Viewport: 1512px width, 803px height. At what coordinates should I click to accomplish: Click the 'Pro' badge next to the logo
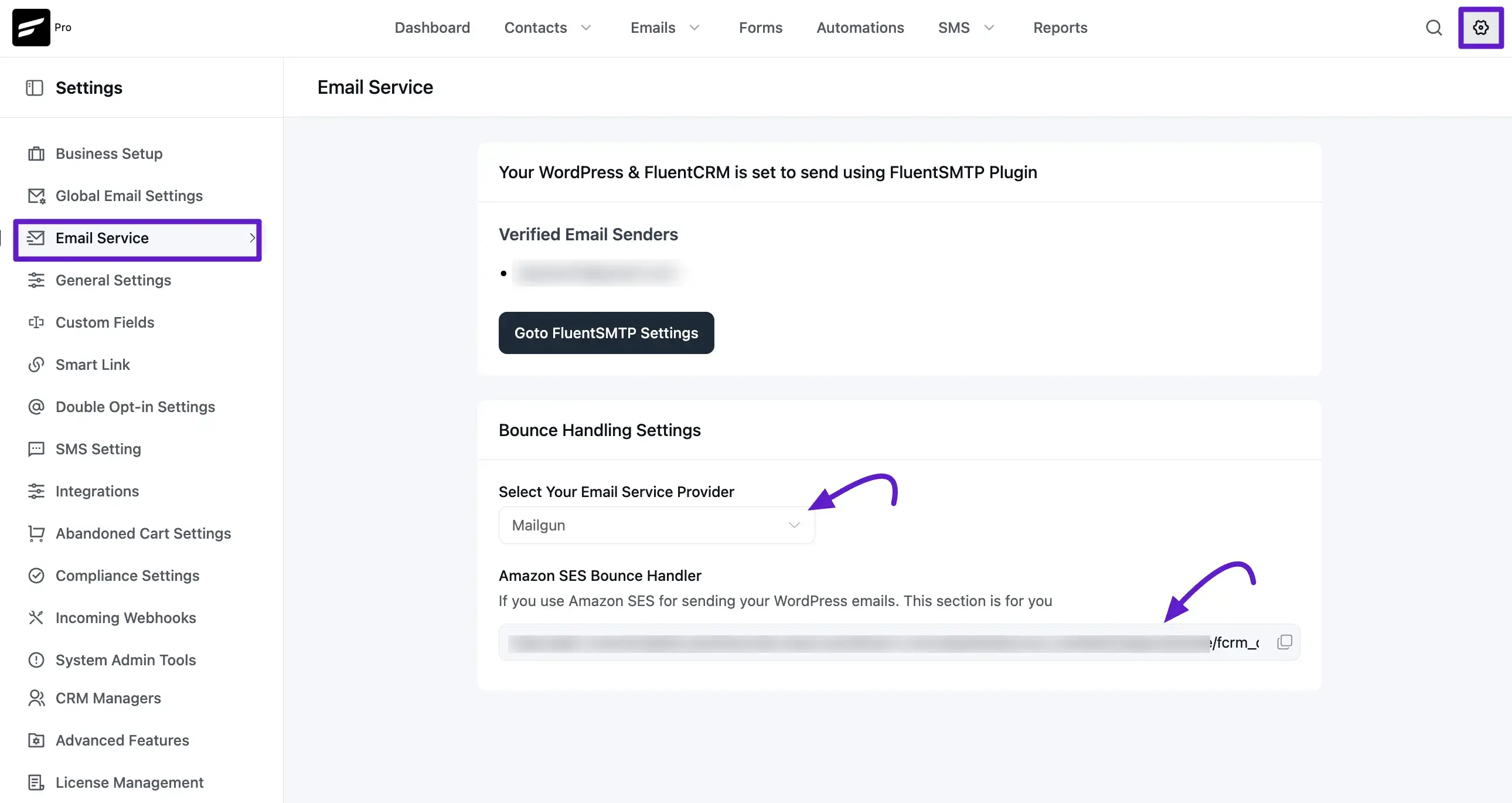tap(63, 28)
